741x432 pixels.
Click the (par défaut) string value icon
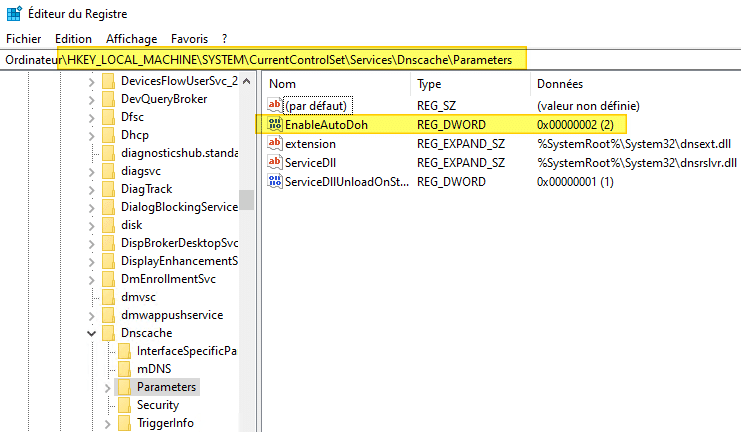coord(275,105)
